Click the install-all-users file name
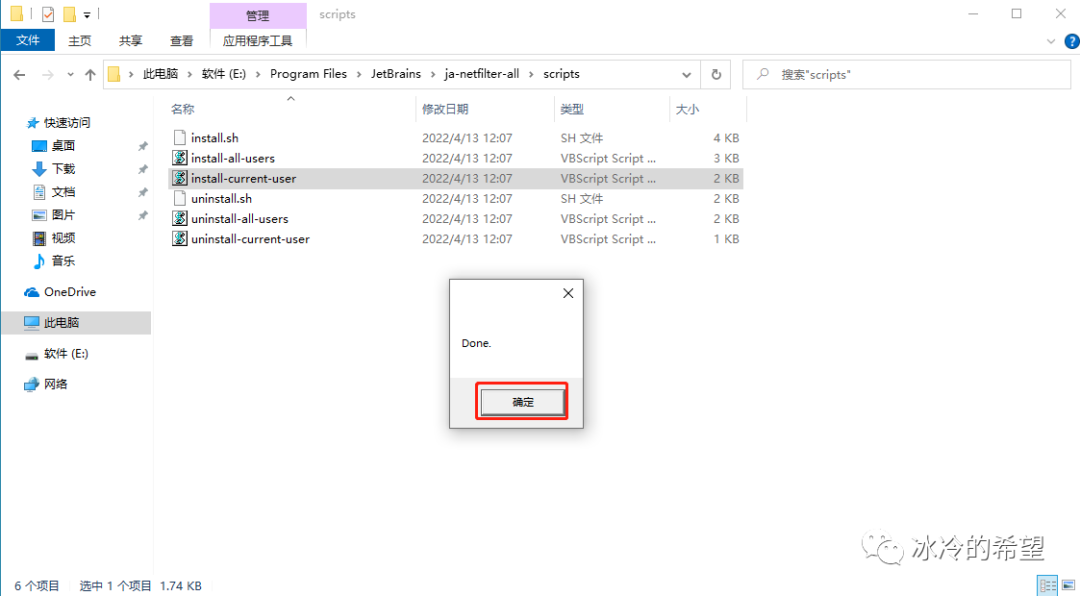 [x=233, y=158]
